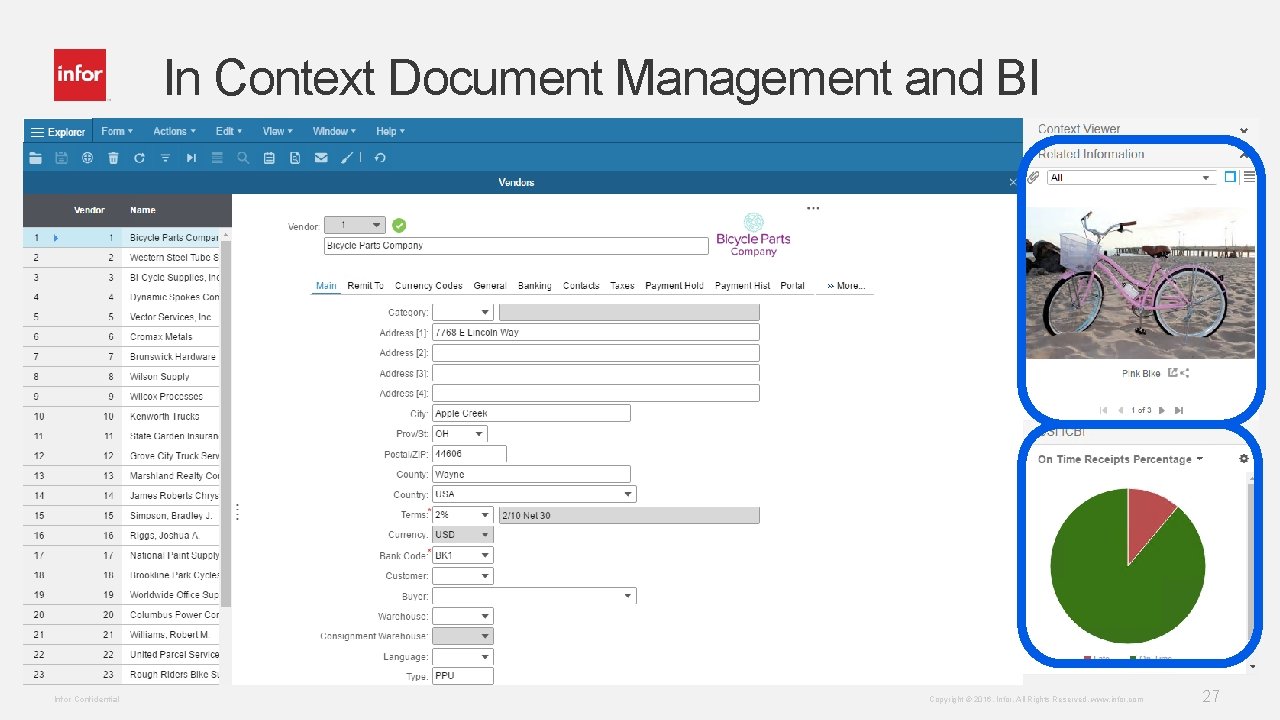Open the Actions menu
Viewport: 1280px width, 720px height.
point(173,130)
